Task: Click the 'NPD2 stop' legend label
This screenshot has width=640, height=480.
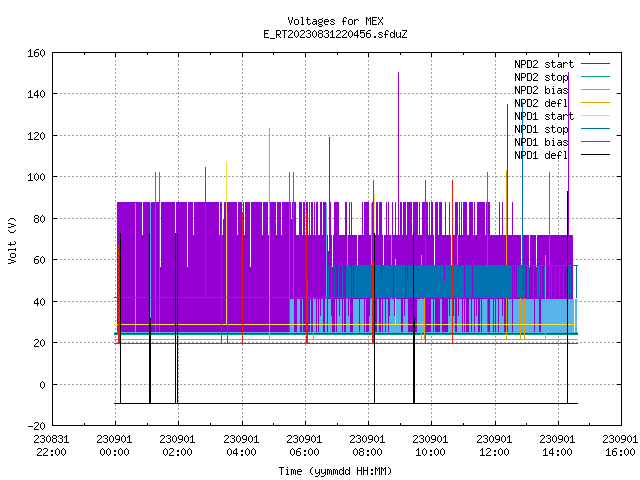Action: click(x=541, y=77)
